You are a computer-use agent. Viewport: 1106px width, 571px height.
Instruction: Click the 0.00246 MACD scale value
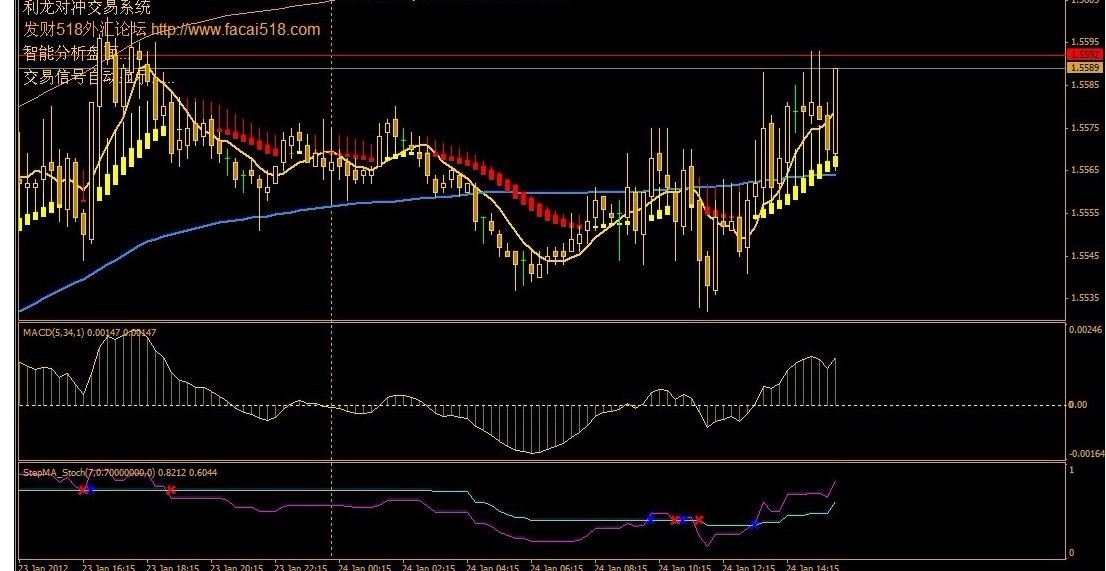coord(1084,329)
